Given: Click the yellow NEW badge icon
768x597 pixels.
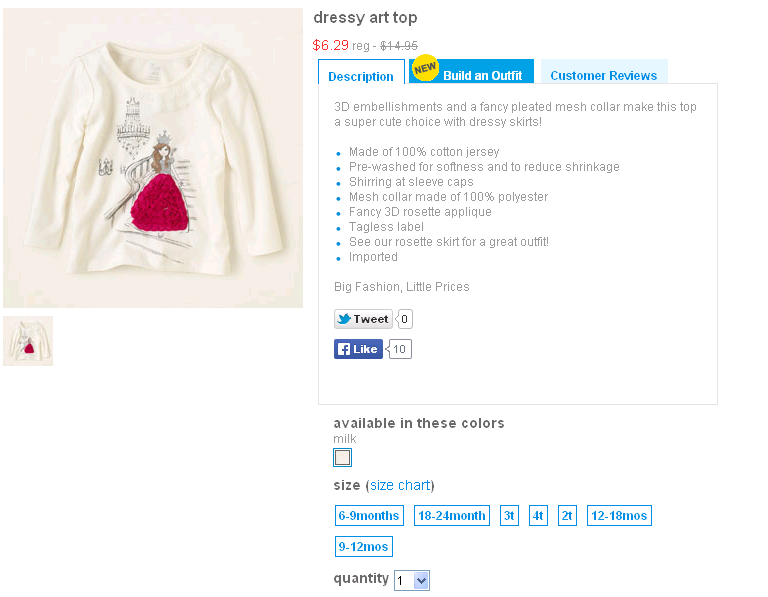Looking at the screenshot, I should pos(425,68).
